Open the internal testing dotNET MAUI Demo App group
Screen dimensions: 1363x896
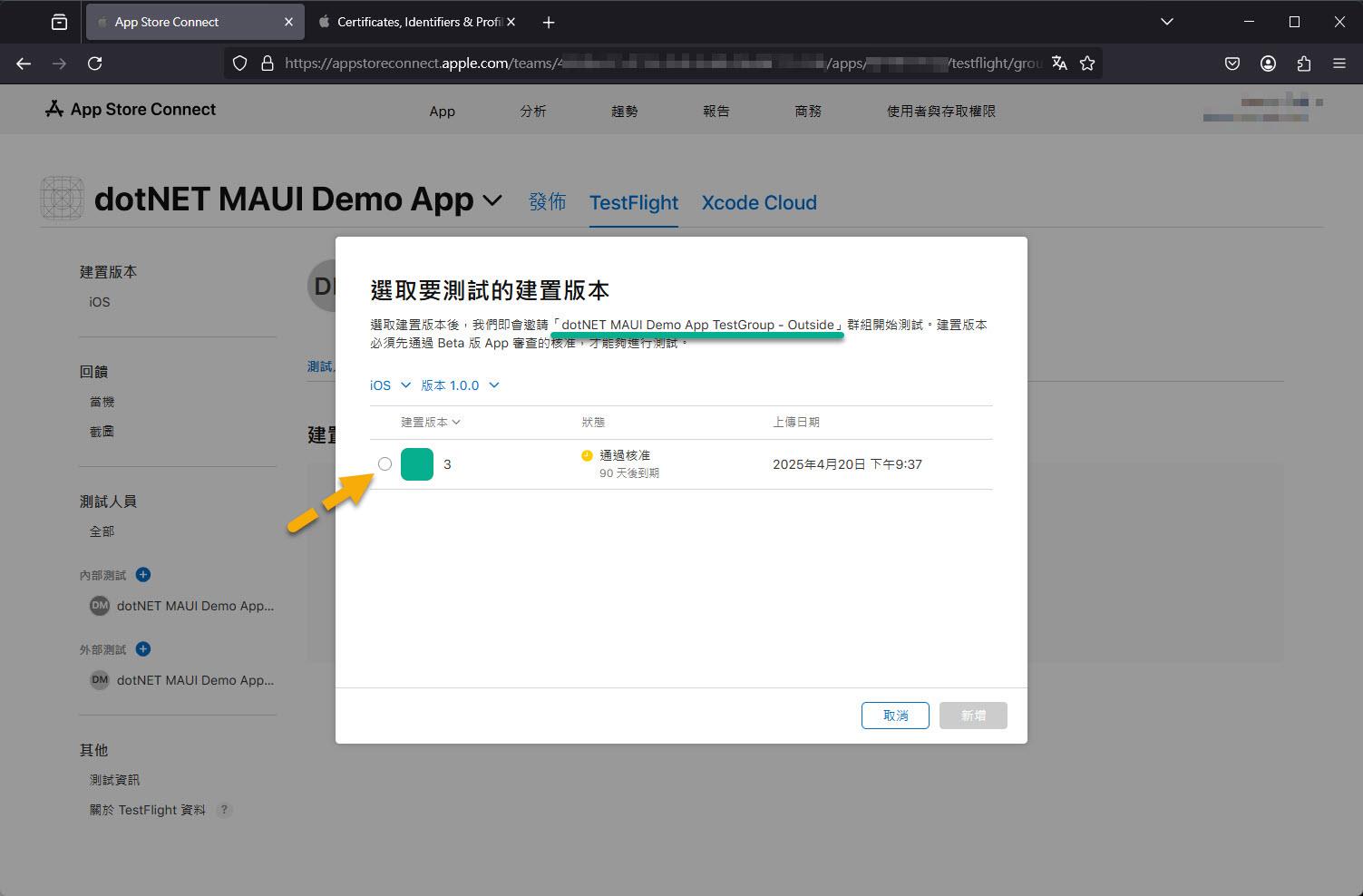pyautogui.click(x=195, y=606)
